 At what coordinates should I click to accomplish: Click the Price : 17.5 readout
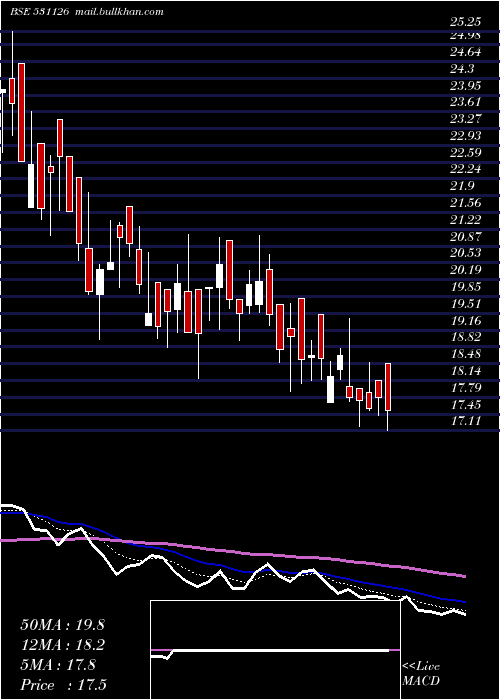coord(63,685)
